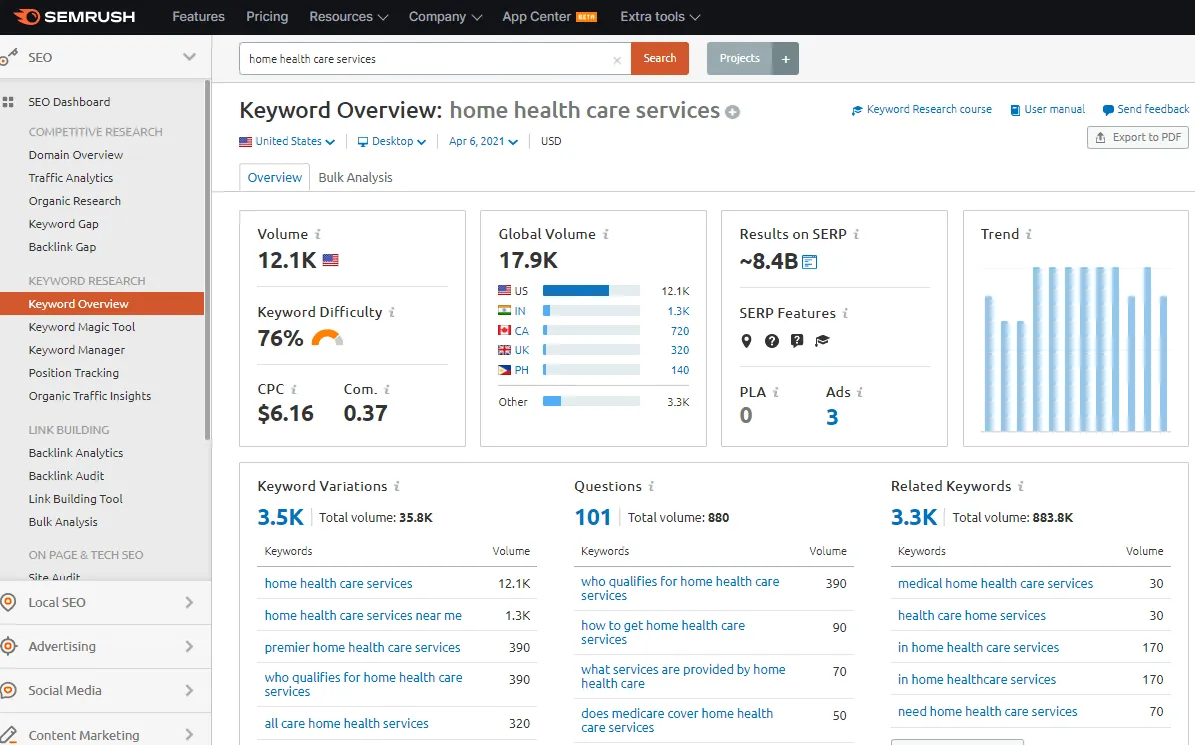Open the Desktop device dropdown
Screen dimensions: 1195x745
tap(392, 141)
